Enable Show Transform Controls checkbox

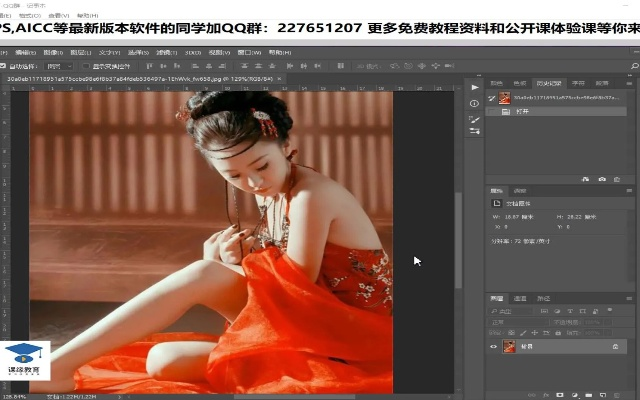point(84,65)
